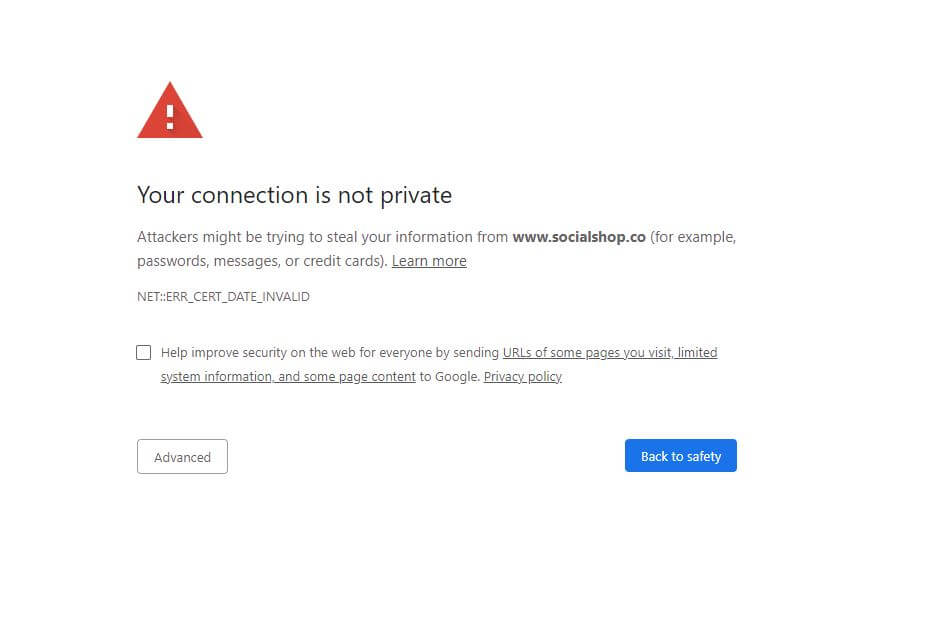This screenshot has height=619, width=943.
Task: Click the bold www.socialshop.co domain text
Action: click(579, 237)
